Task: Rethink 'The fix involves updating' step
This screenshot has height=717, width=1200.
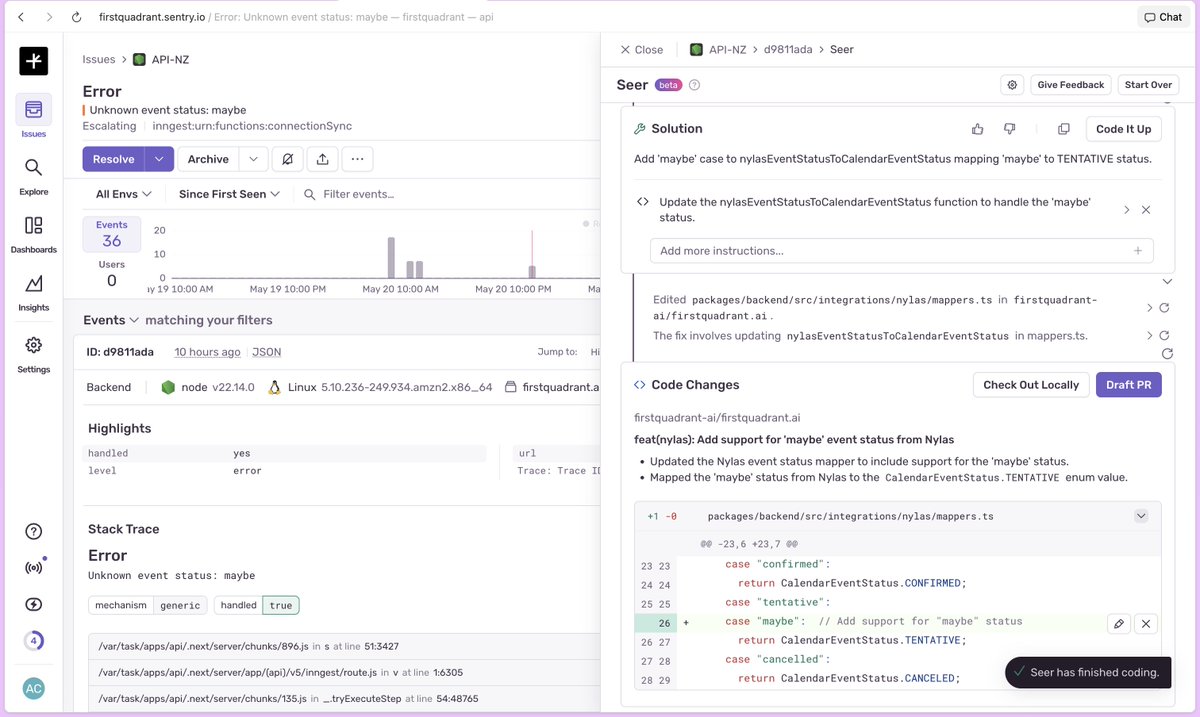Action: coord(1165,336)
